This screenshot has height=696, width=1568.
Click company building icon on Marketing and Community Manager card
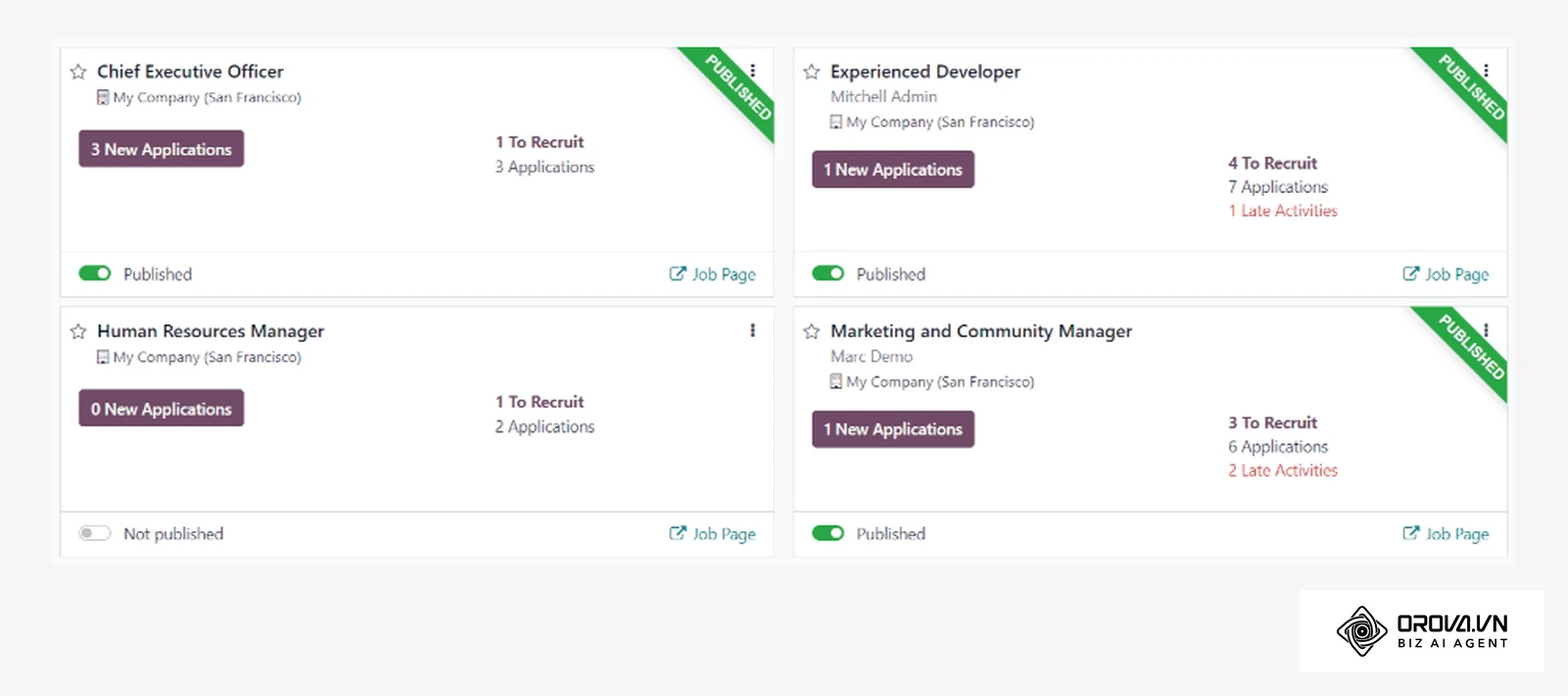(836, 381)
